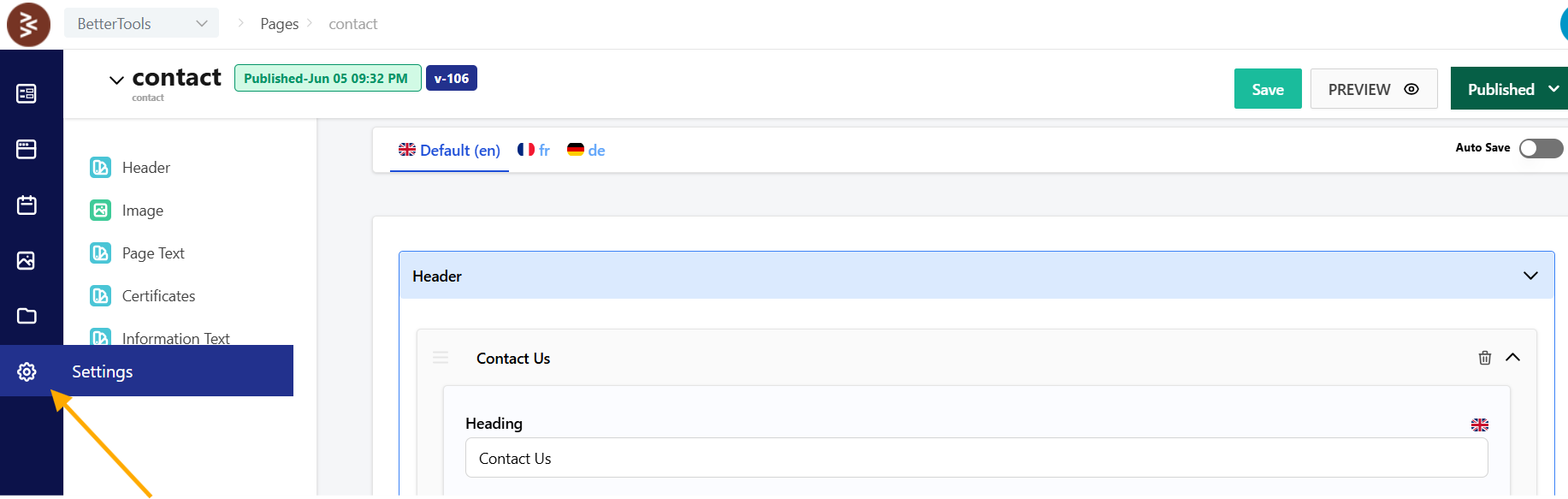Screen dimensions: 1568x499
Task: Open the BetterTools workspace dropdown
Action: [141, 23]
